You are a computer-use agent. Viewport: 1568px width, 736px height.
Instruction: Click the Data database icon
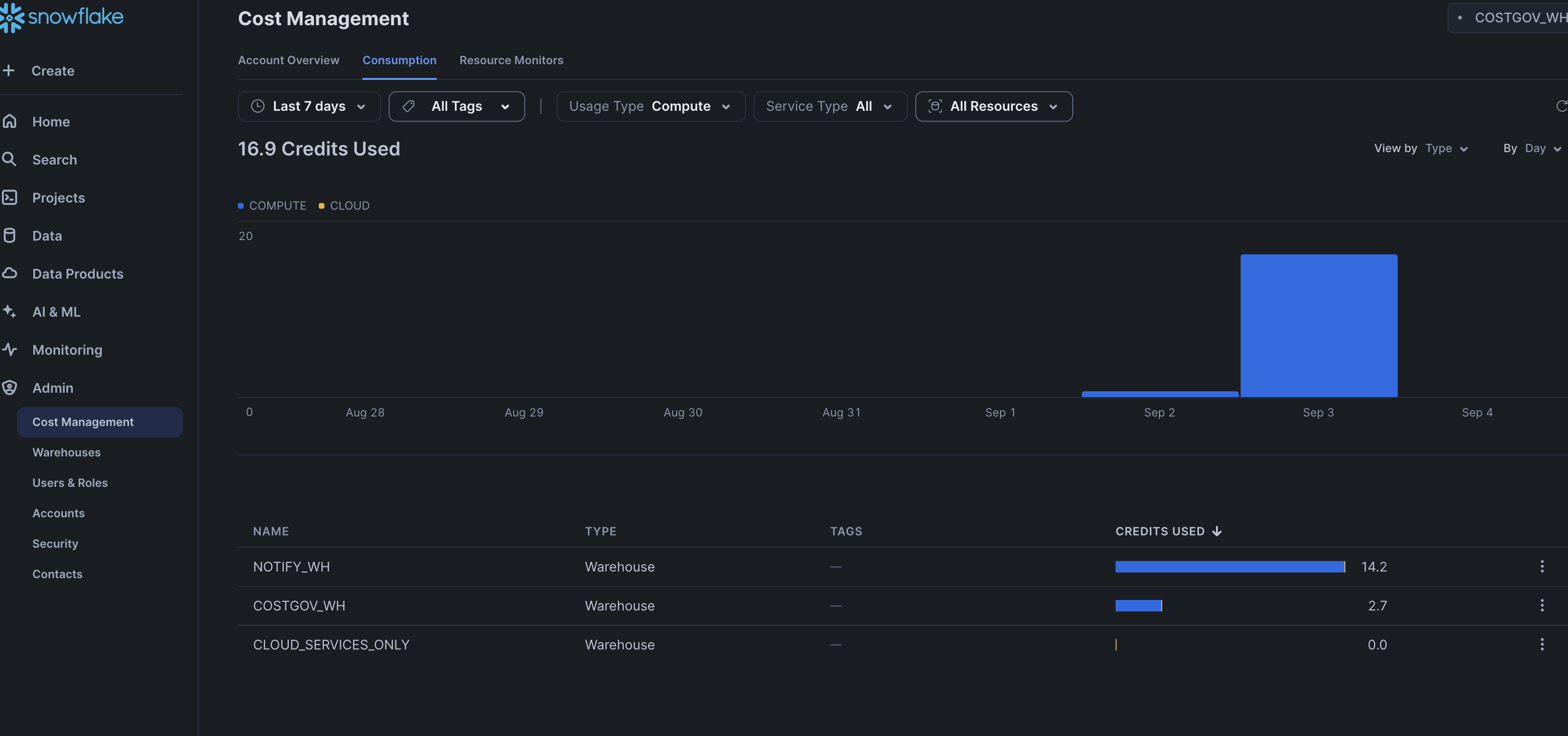pos(9,235)
